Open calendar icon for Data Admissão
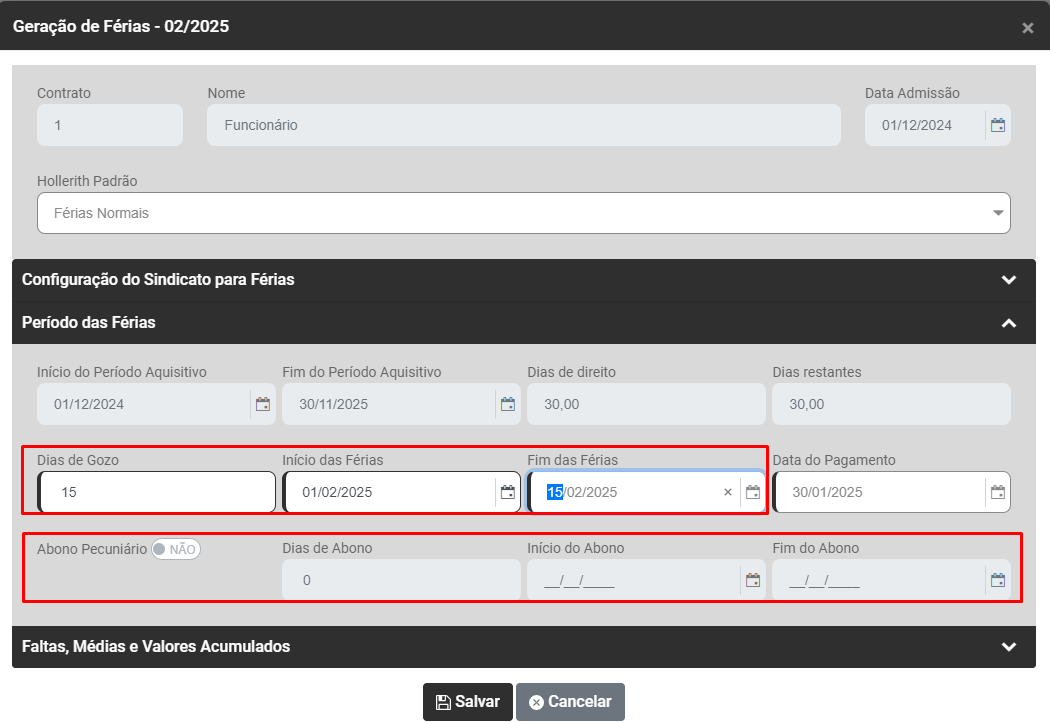The width and height of the screenshot is (1050, 722). pos(997,125)
